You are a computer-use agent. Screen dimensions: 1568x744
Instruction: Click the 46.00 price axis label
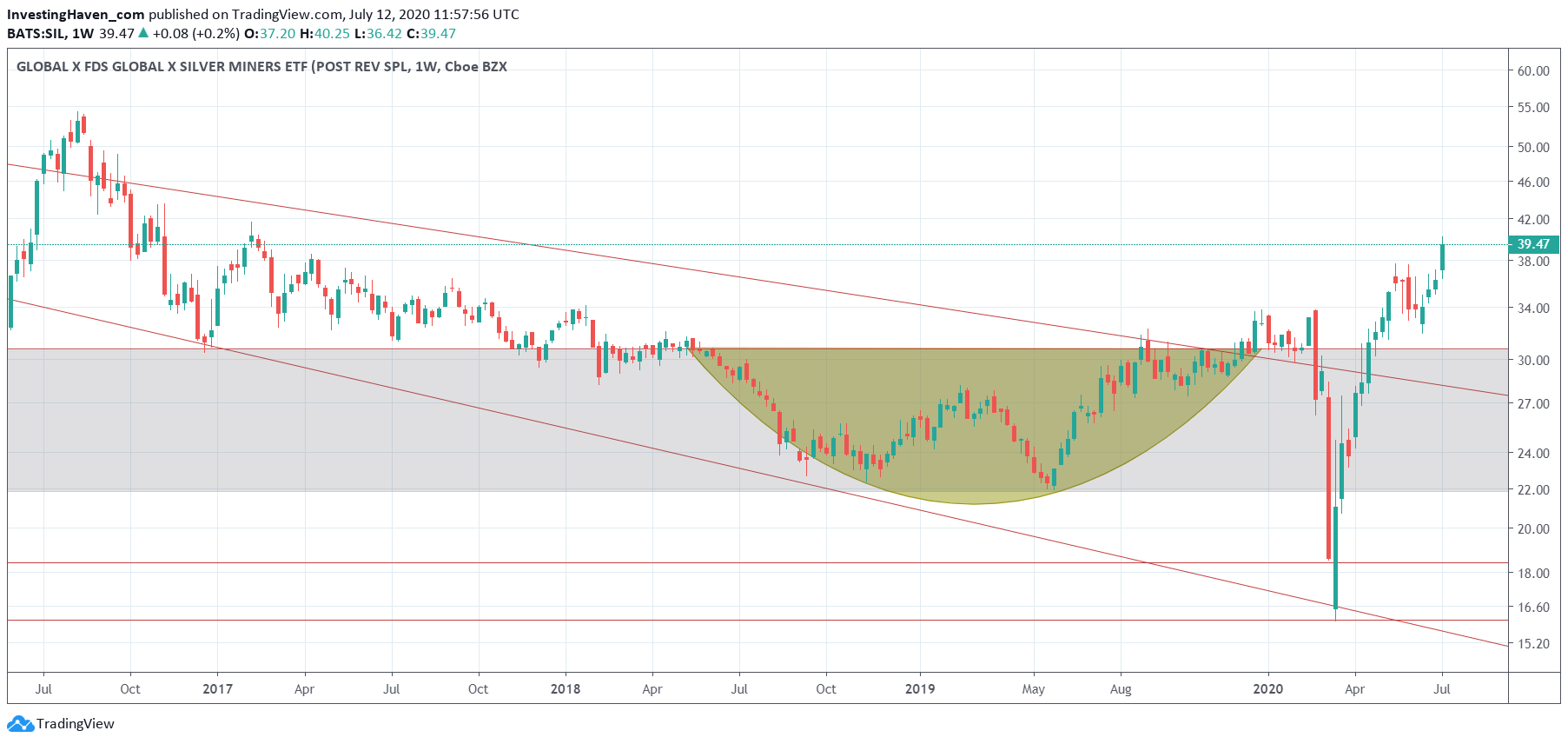click(x=1533, y=183)
